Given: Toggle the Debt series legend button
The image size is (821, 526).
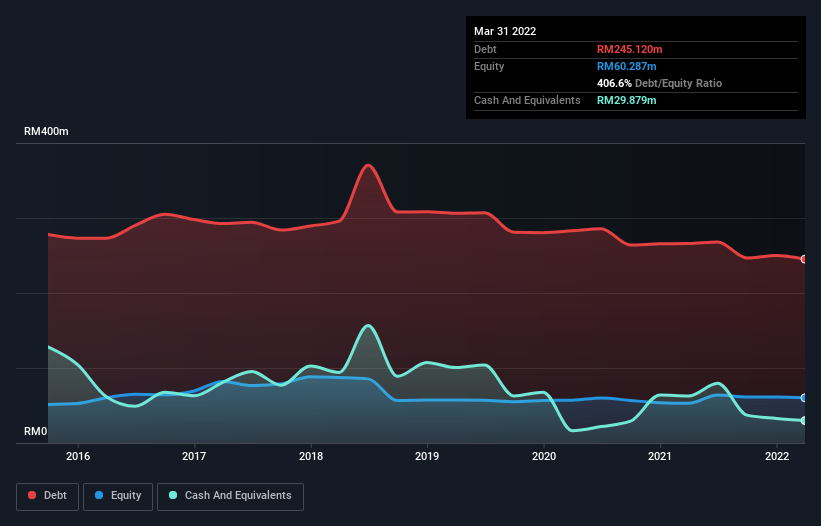Looking at the screenshot, I should tap(48, 496).
